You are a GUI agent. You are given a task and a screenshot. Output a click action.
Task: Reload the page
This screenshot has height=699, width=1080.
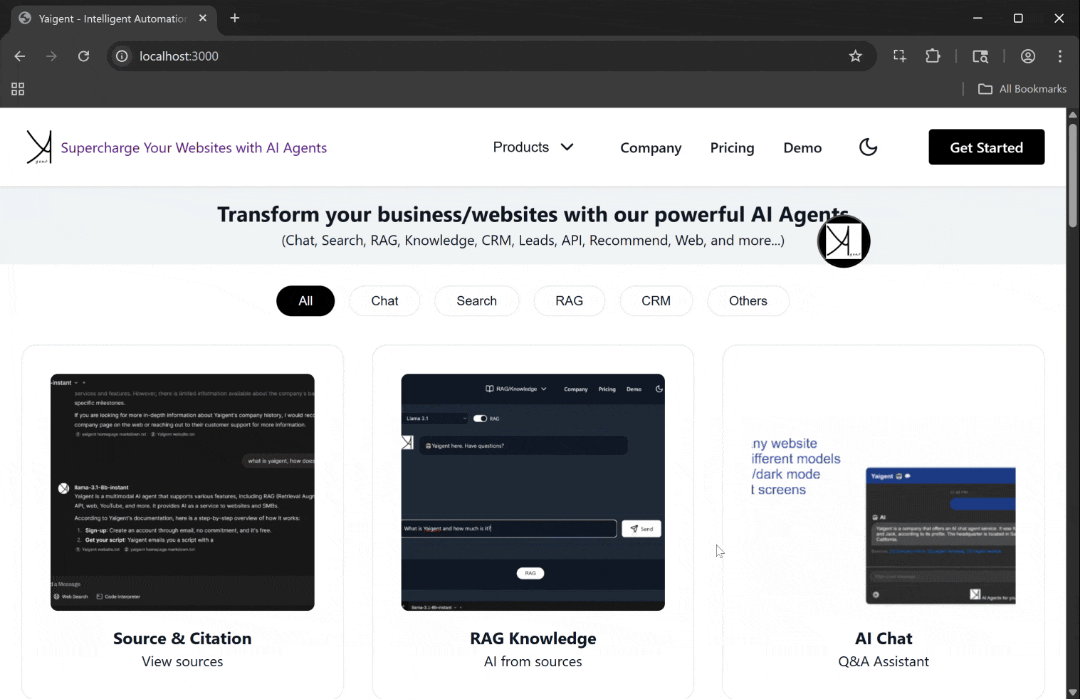[84, 56]
